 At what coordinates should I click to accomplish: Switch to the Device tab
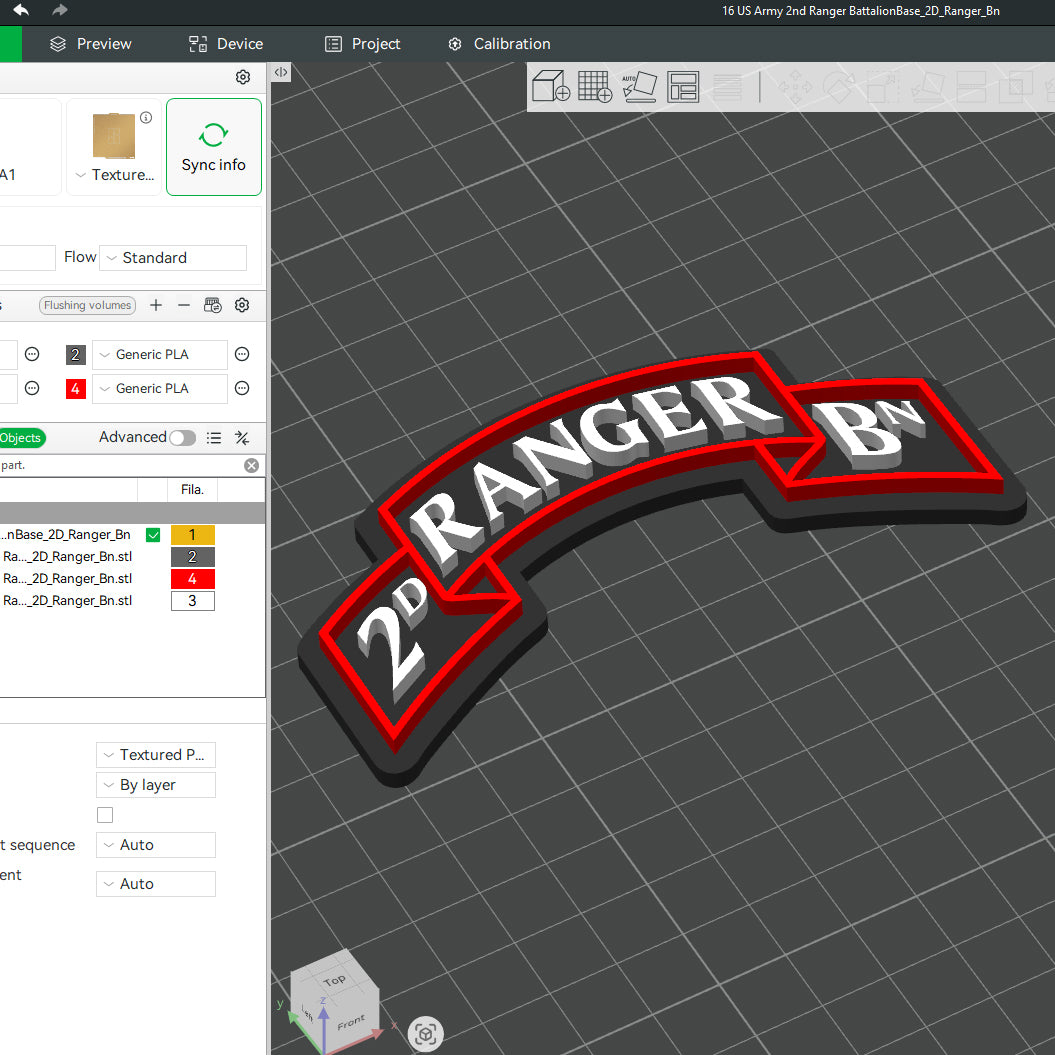coord(225,43)
